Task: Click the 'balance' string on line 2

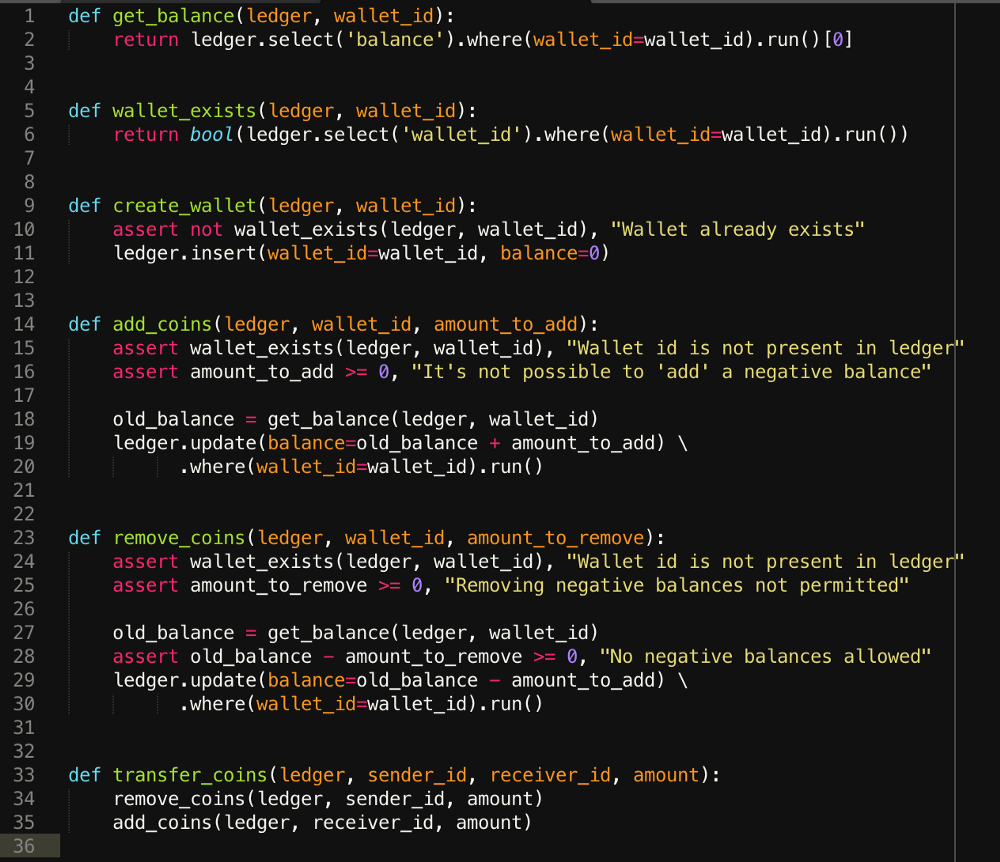Action: (x=395, y=40)
